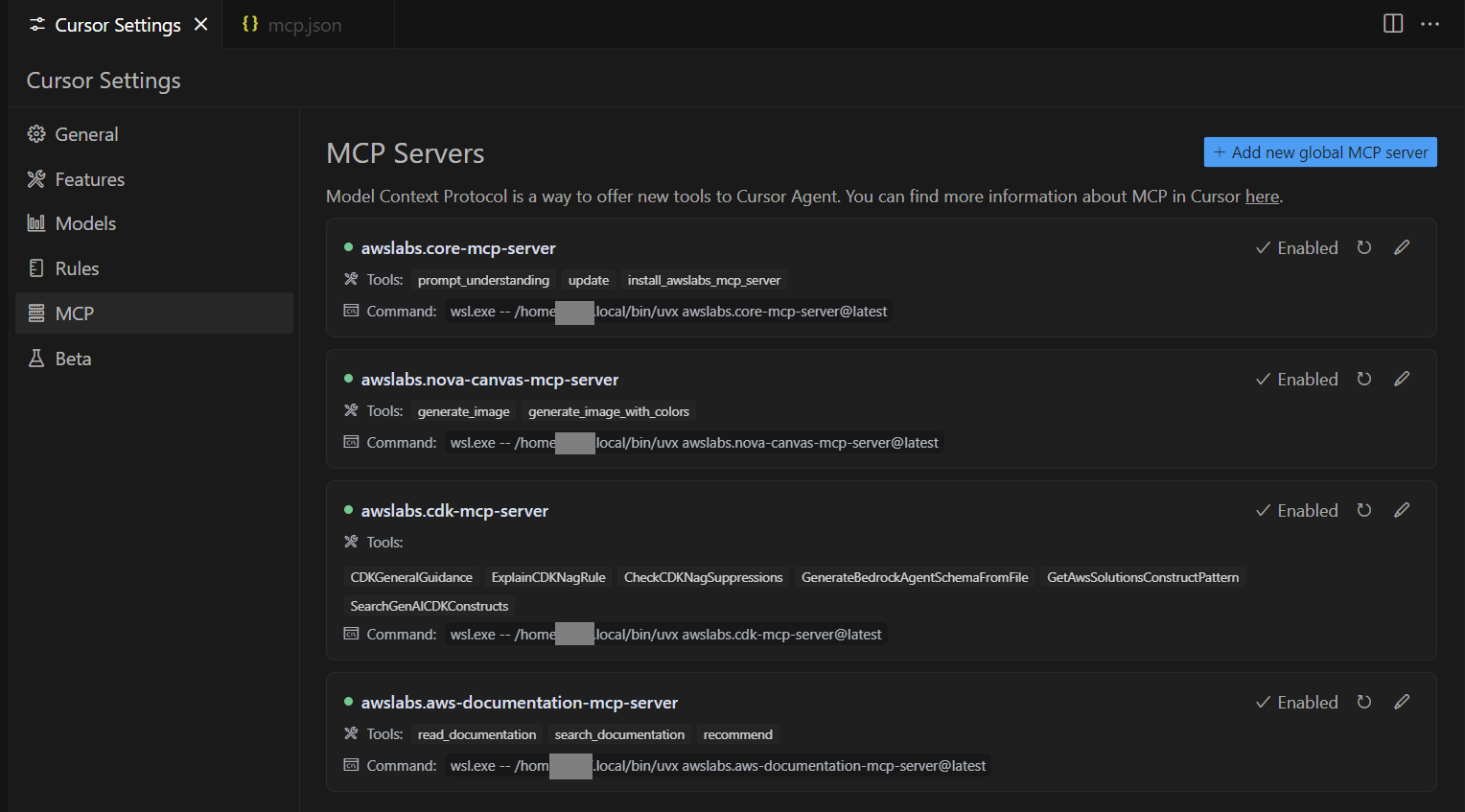Click the Models chart icon
1465x812 pixels.
point(36,223)
